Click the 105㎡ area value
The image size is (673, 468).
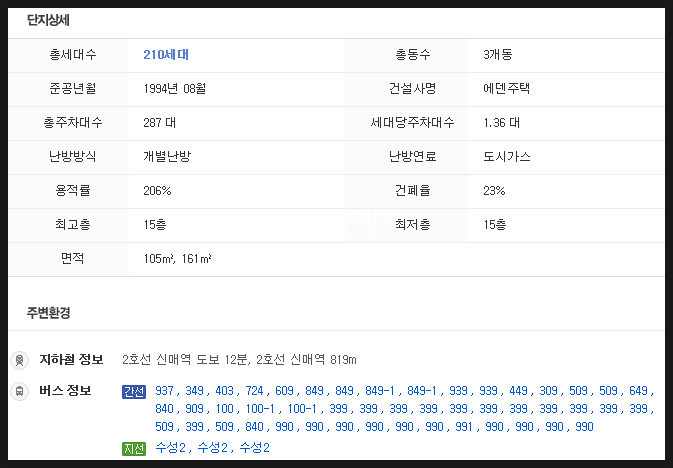pyautogui.click(x=159, y=258)
